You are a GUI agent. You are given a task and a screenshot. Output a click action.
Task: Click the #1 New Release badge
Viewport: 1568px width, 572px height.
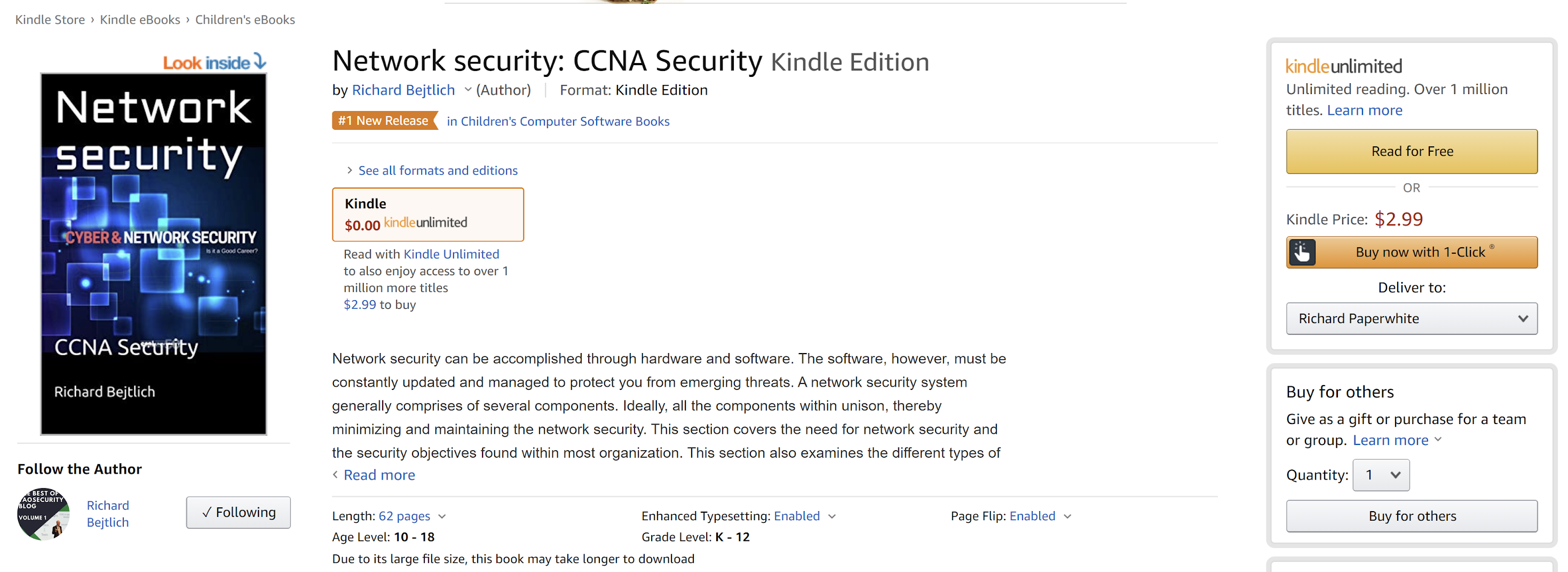click(x=384, y=121)
